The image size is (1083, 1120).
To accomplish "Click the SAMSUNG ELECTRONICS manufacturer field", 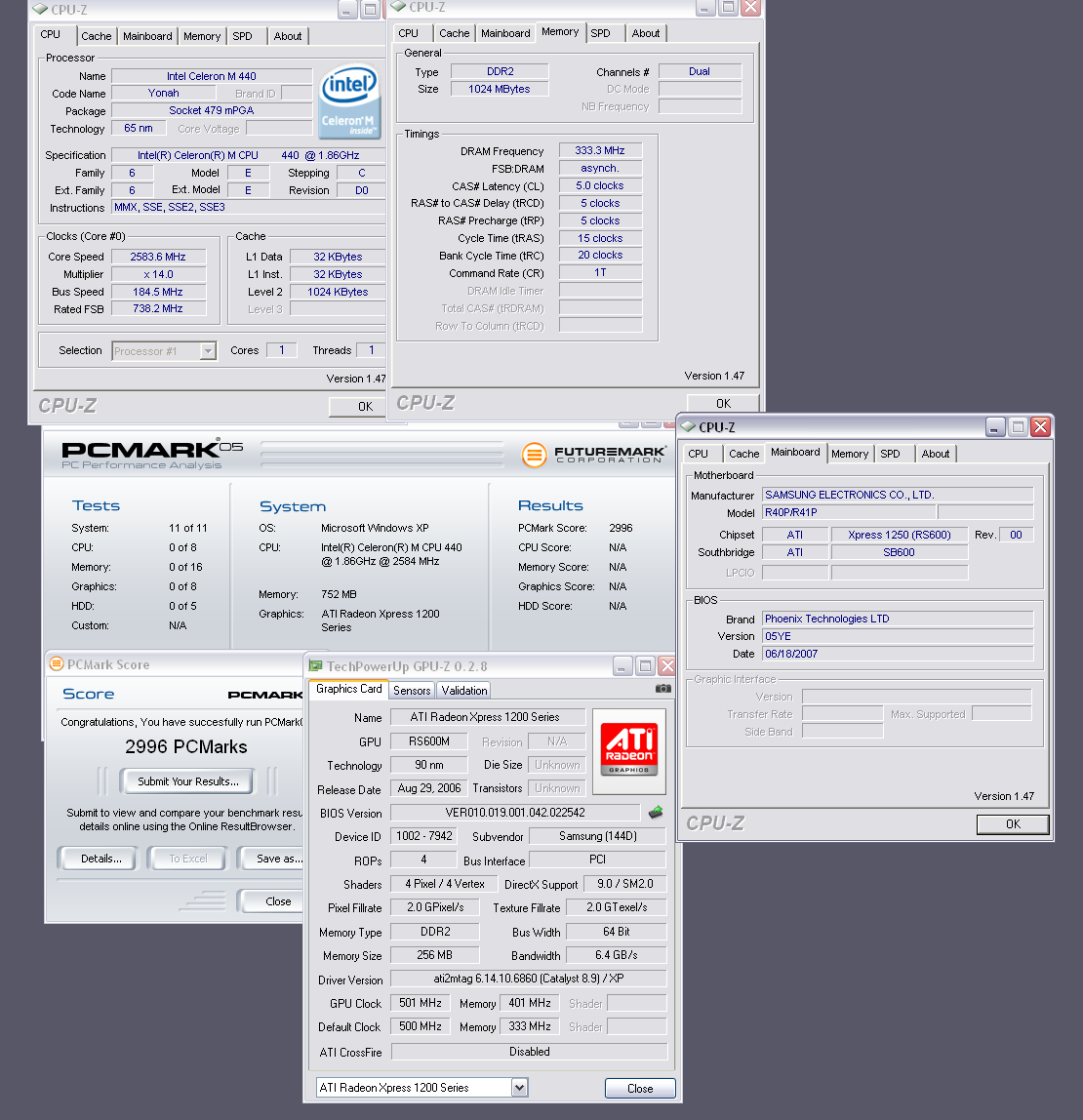I will coord(898,495).
